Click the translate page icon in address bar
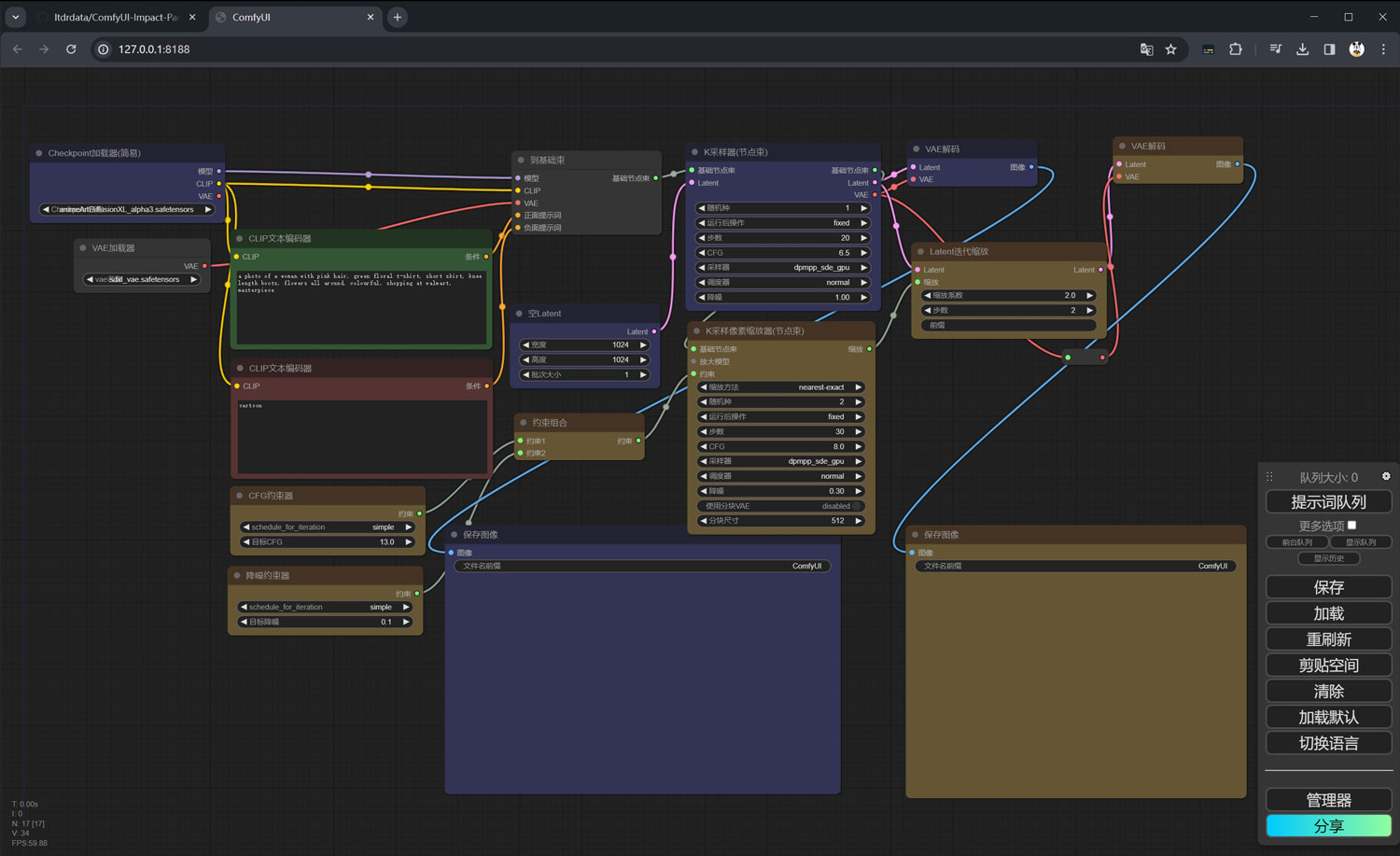Screen dimensions: 1400x856 tap(1146, 49)
